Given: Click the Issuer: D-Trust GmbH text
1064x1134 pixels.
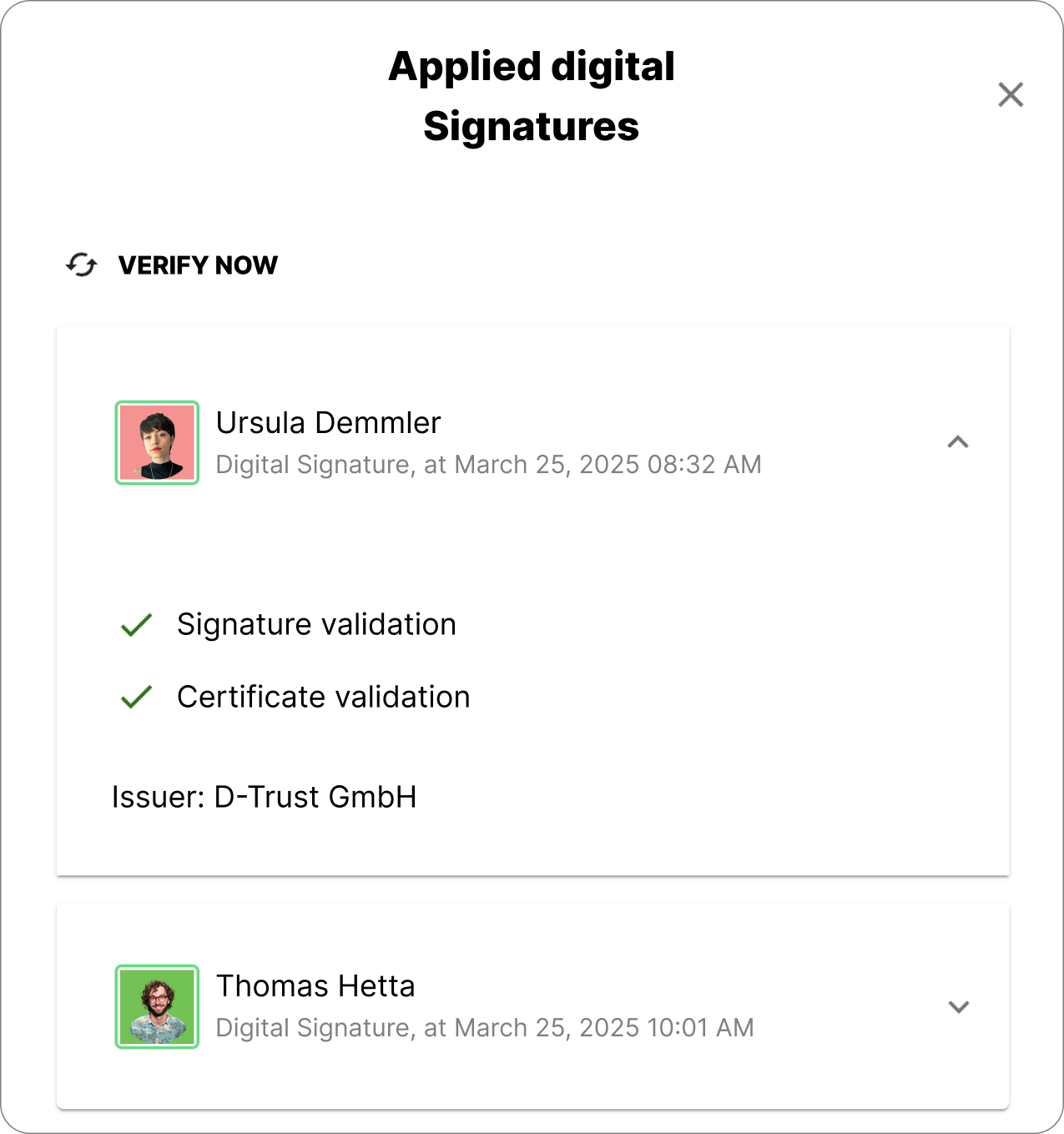Looking at the screenshot, I should pyautogui.click(x=265, y=797).
